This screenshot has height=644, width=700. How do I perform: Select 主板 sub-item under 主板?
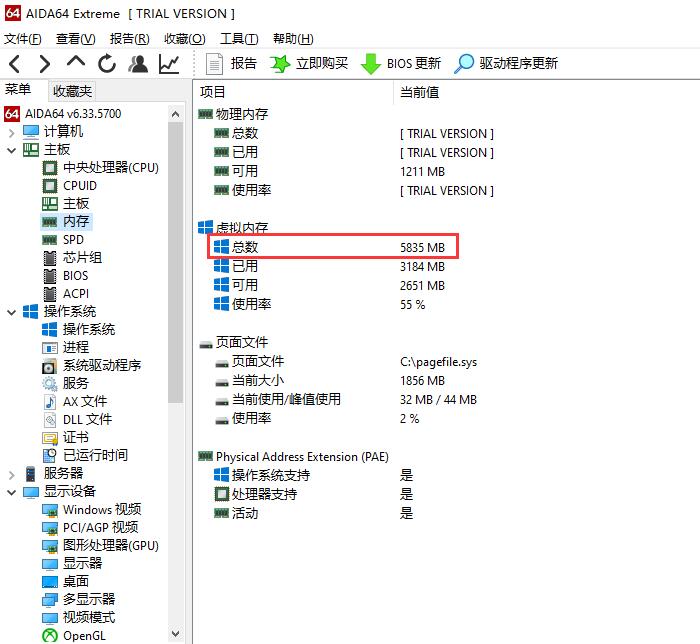click(x=66, y=204)
